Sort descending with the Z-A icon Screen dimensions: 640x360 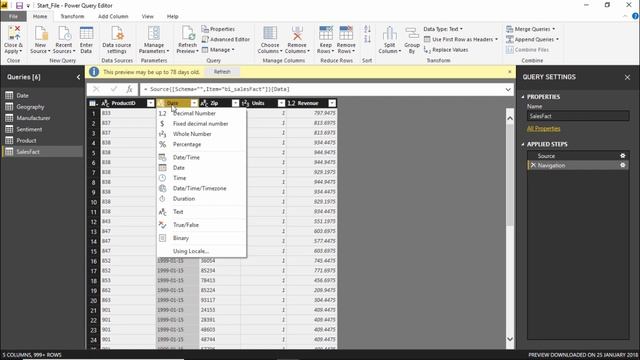click(367, 39)
